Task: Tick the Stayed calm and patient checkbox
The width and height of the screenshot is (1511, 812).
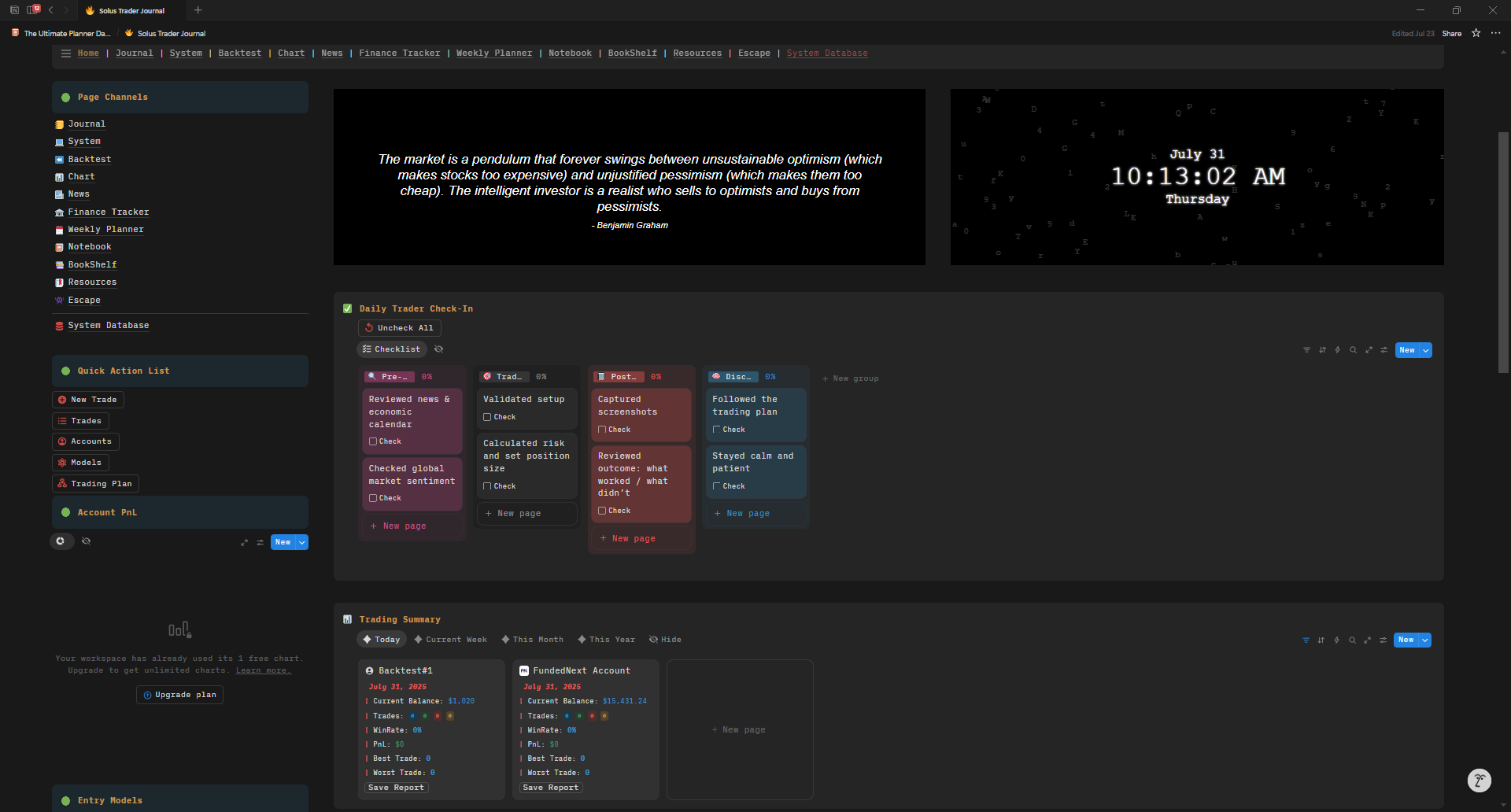Action: tap(716, 486)
